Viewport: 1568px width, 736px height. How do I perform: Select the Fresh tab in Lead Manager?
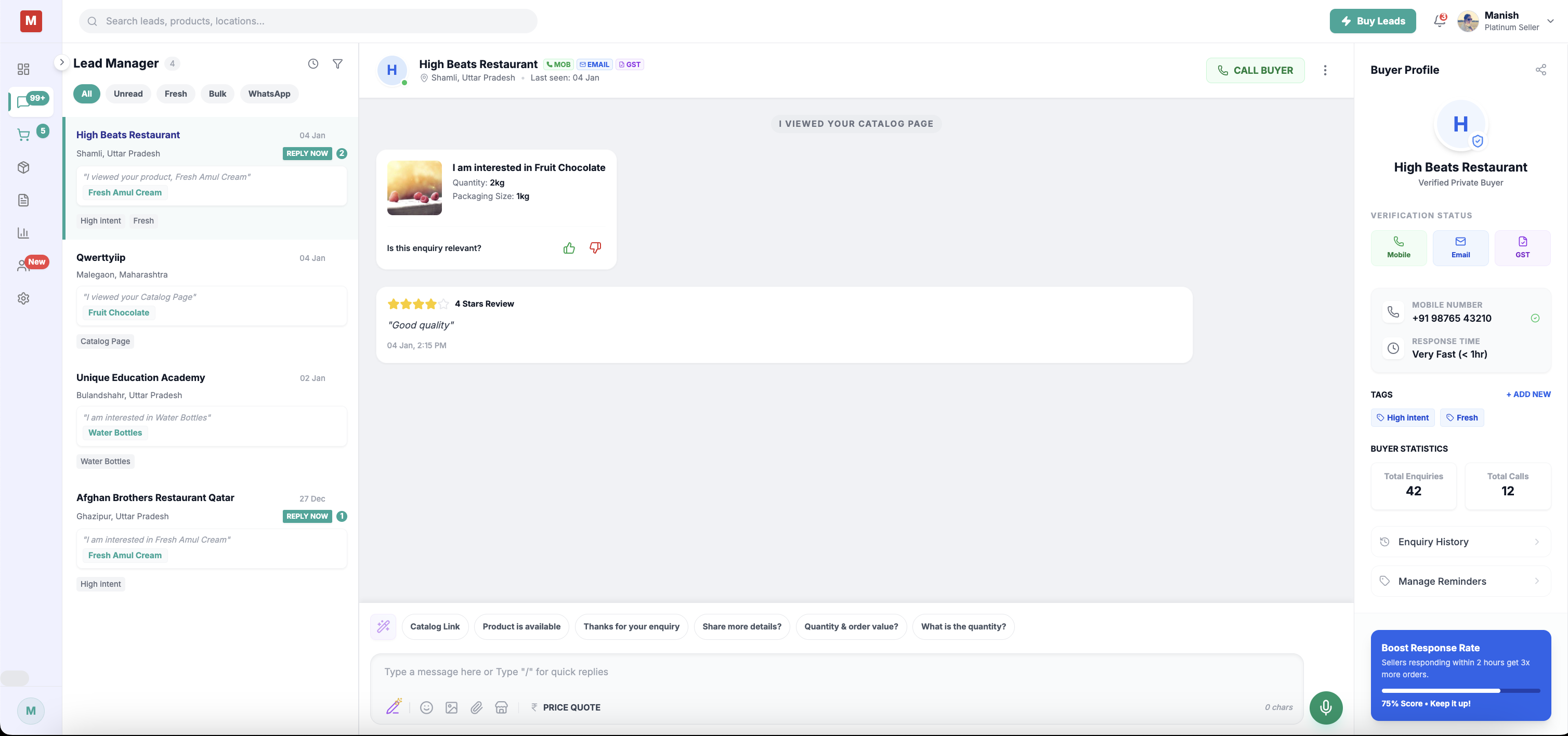175,94
